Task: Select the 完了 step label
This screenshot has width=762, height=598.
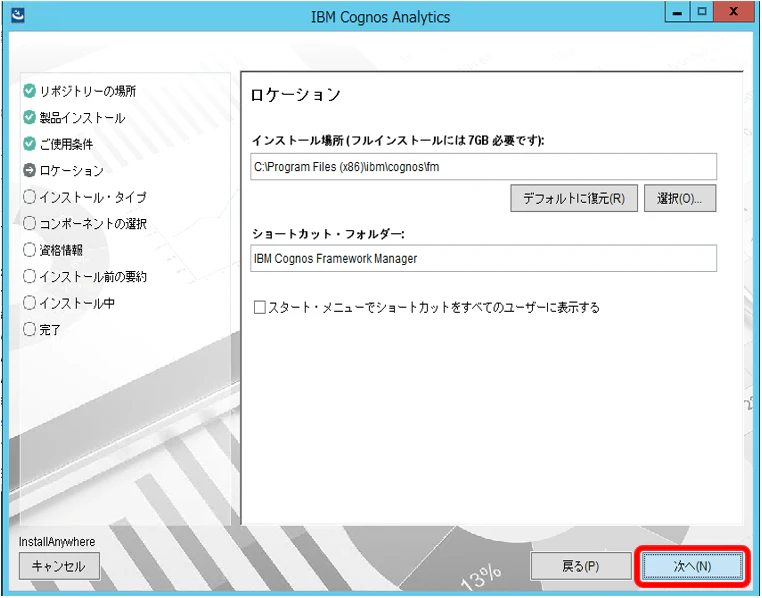Action: coord(50,329)
